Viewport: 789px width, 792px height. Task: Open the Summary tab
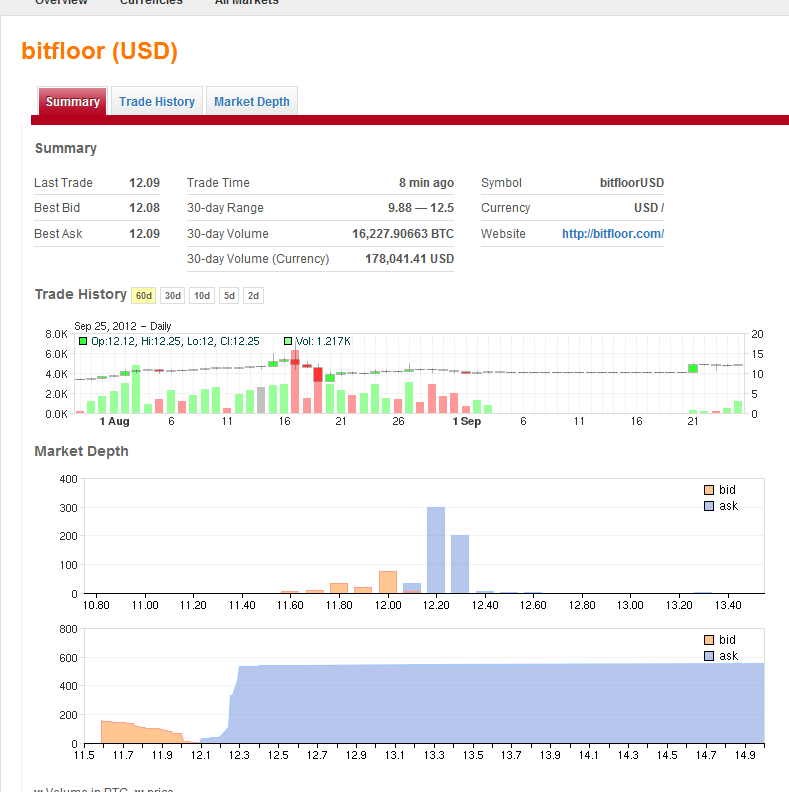pyautogui.click(x=72, y=102)
